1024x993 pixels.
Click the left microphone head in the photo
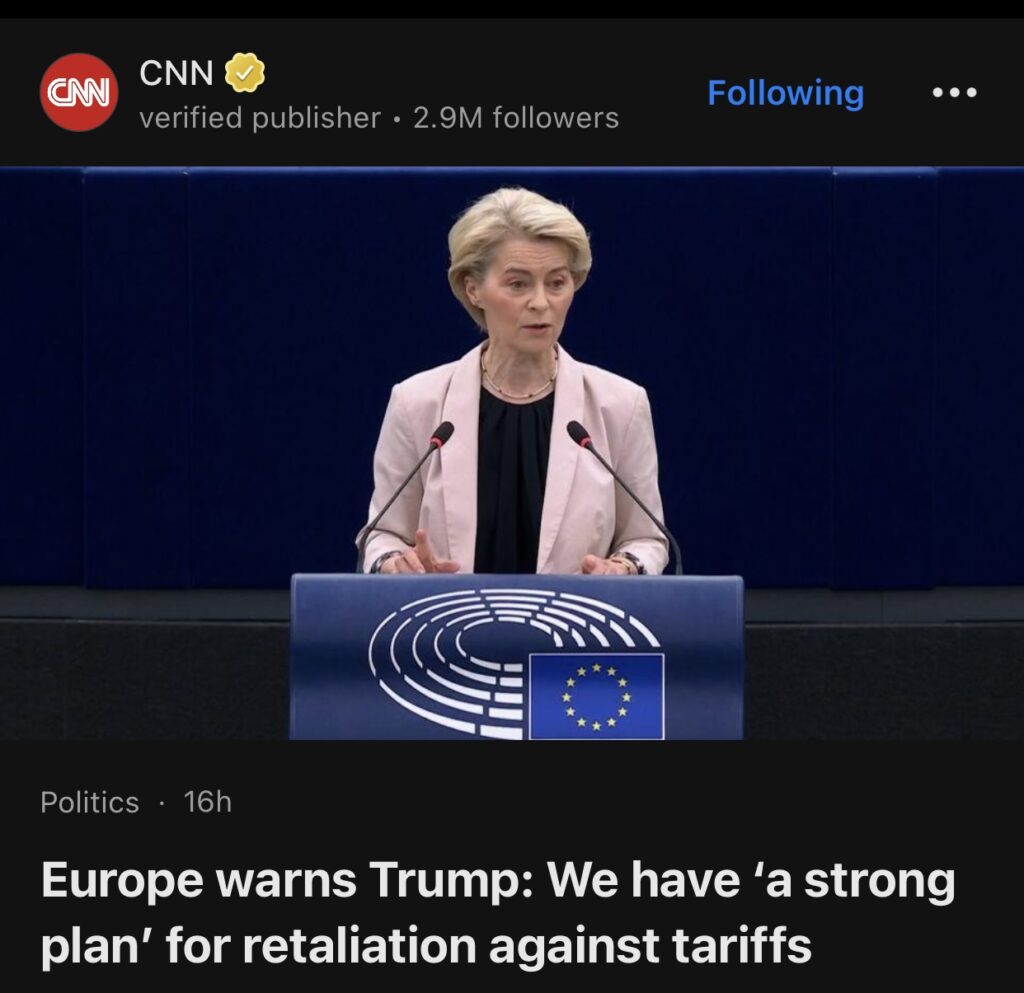(442, 434)
